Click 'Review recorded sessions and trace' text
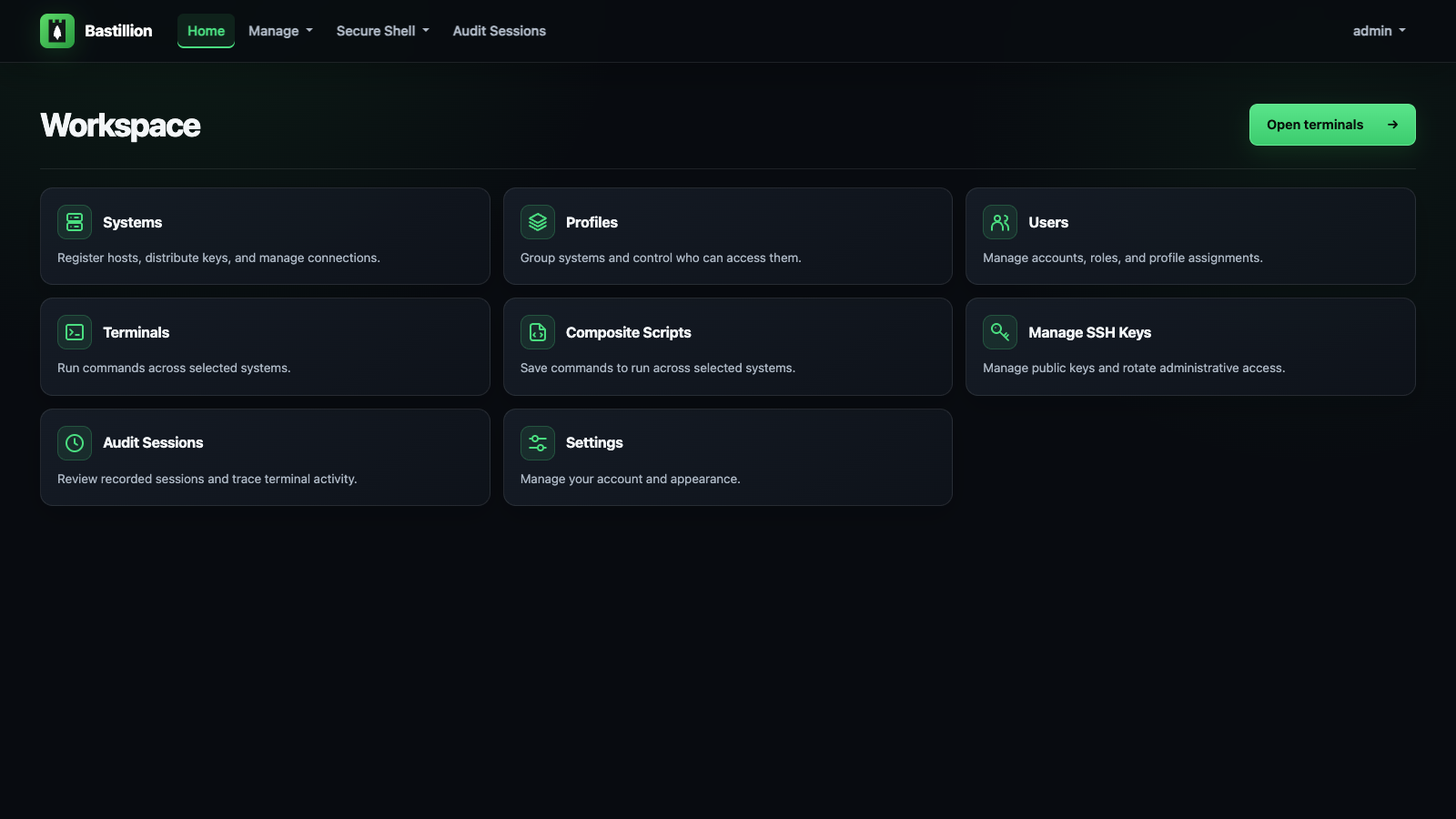The image size is (1456, 819). pos(207,479)
